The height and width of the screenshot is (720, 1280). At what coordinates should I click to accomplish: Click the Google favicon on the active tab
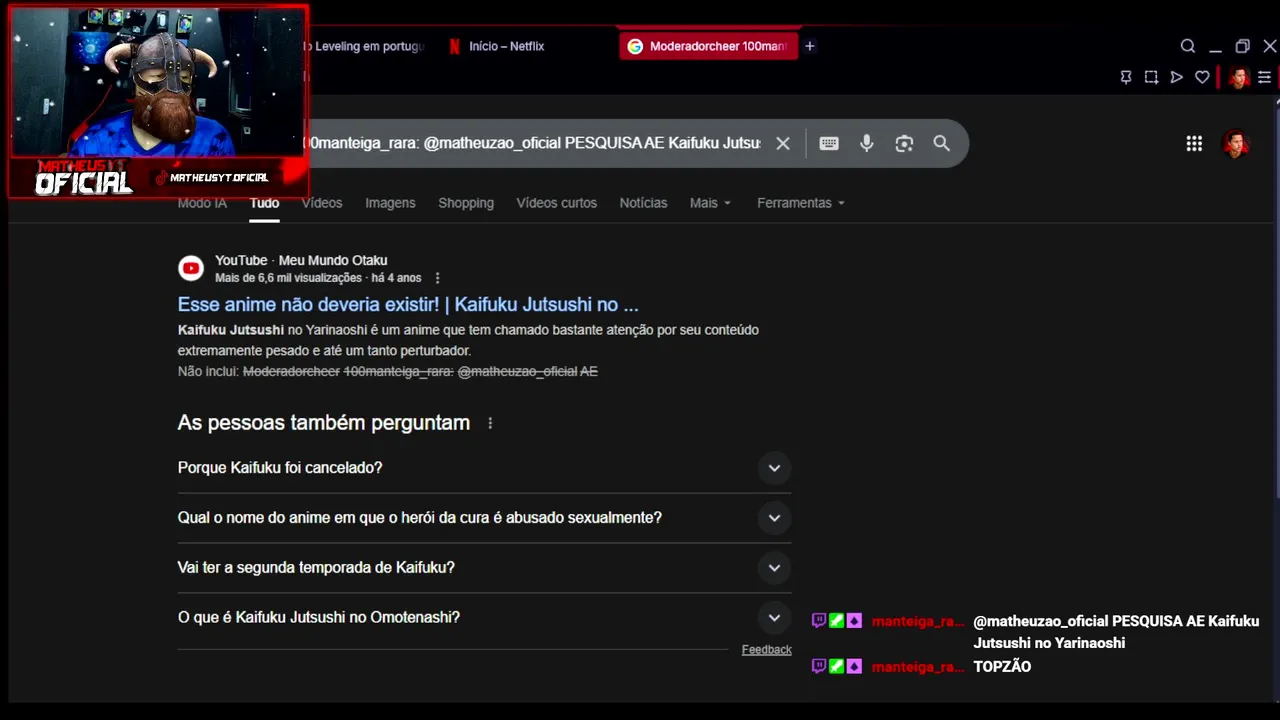coord(635,46)
